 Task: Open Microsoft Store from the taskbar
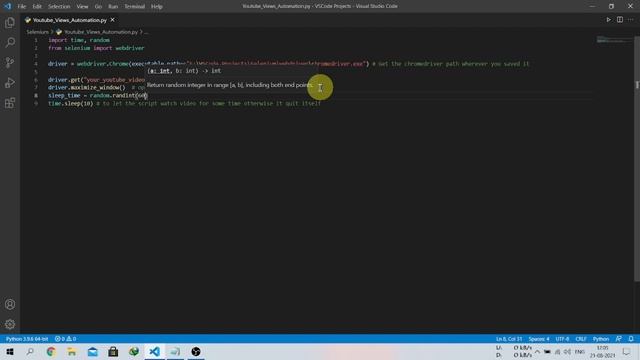click(113, 352)
